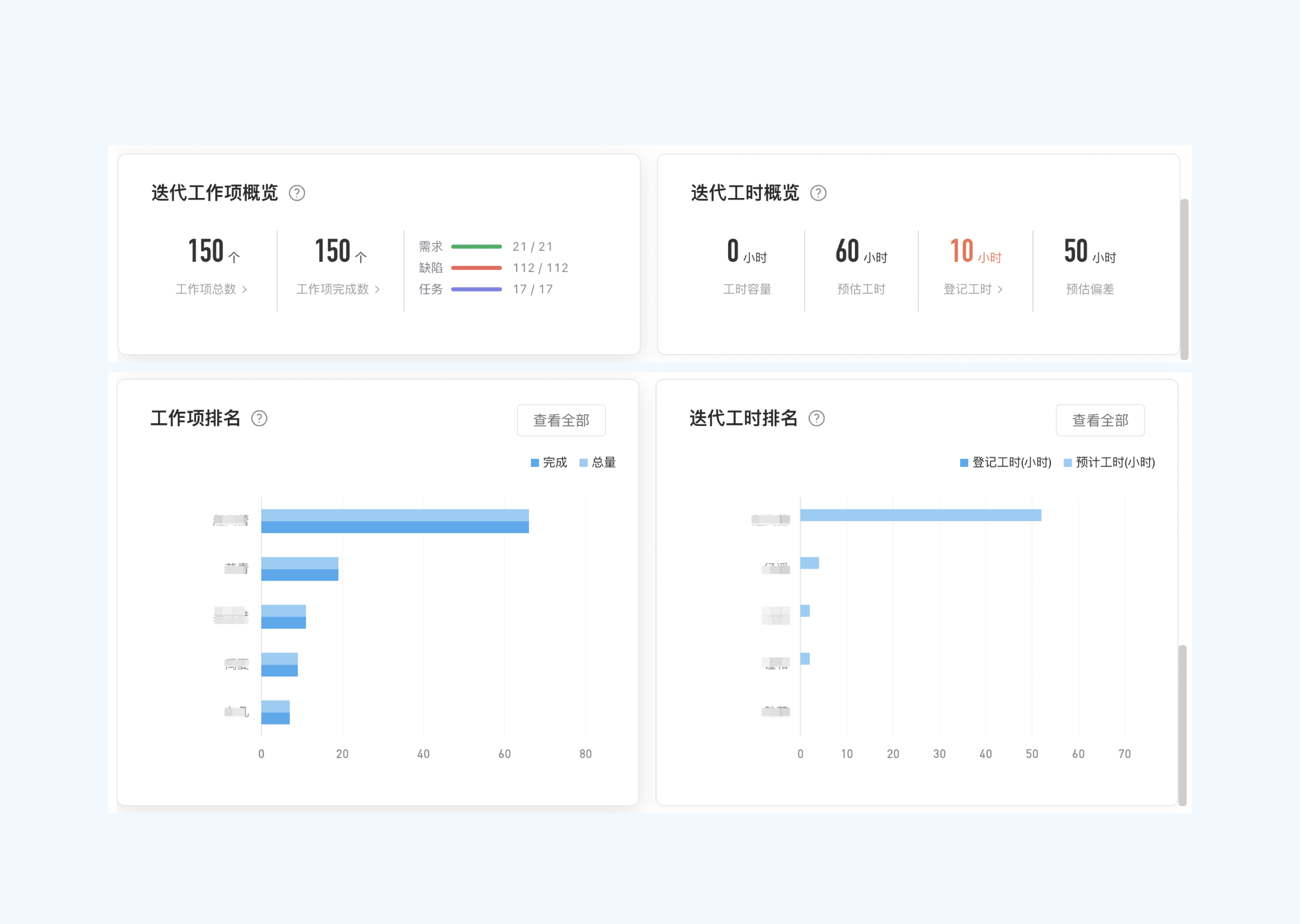Click the 任务 label
Viewport: 1300px width, 924px height.
[430, 289]
